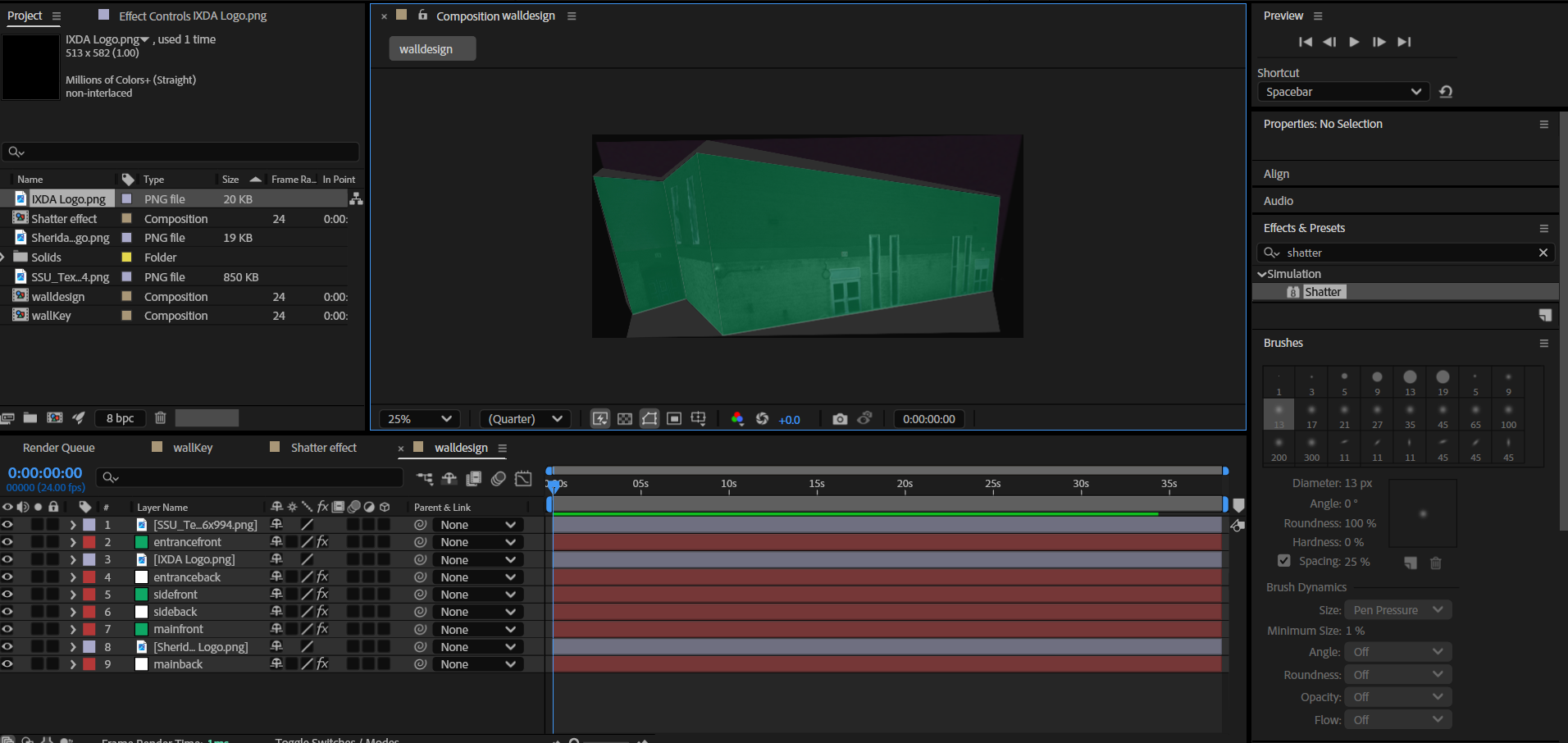Open the Composition Mini-Flowchart
This screenshot has width=1568, height=743.
pyautogui.click(x=425, y=479)
